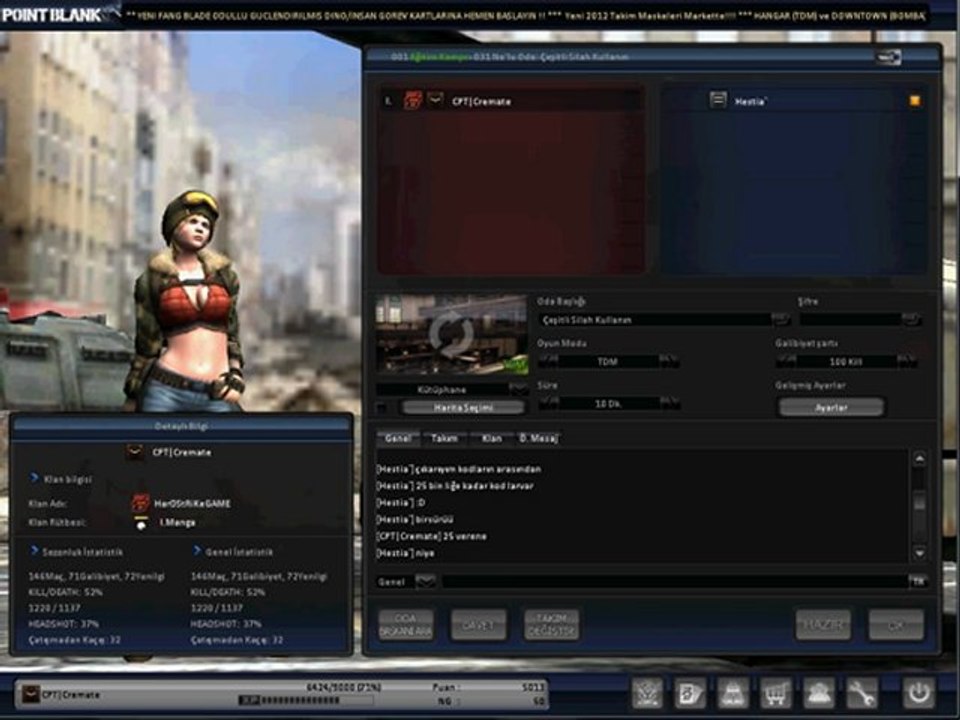
Task: Select next game mode after TDM
Action: 669,361
